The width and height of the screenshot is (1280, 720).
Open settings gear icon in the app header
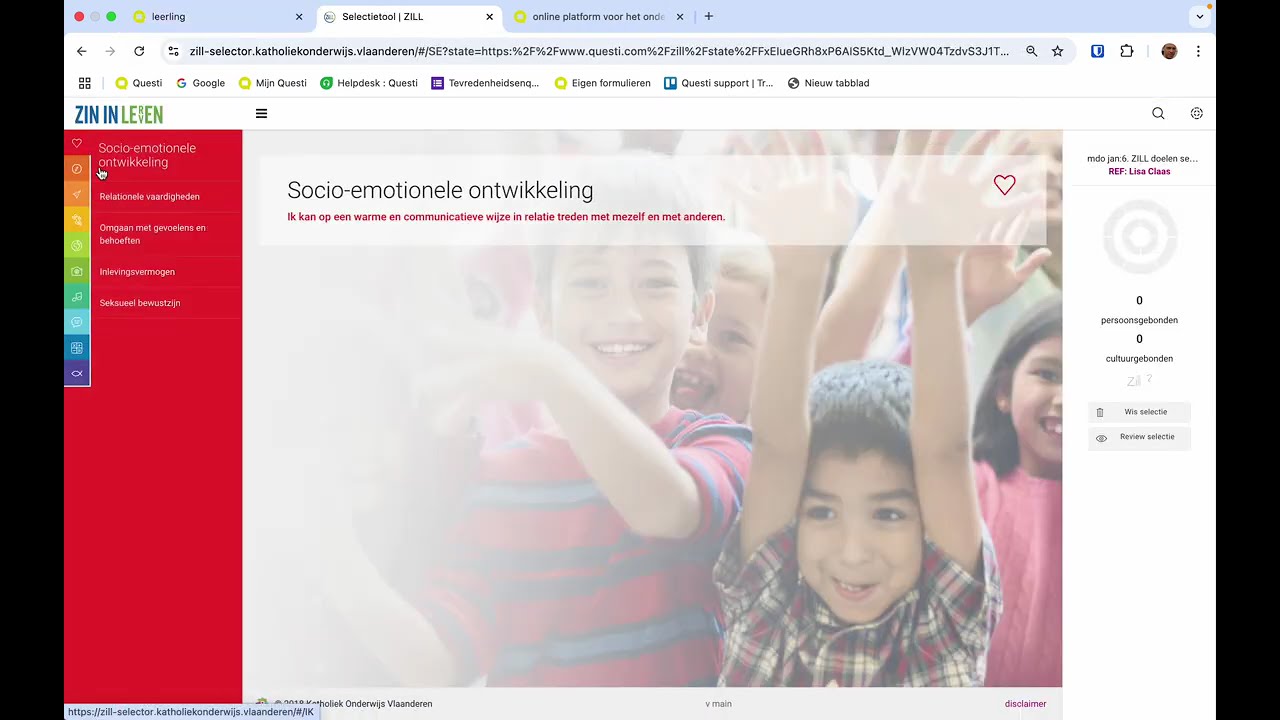click(1196, 114)
